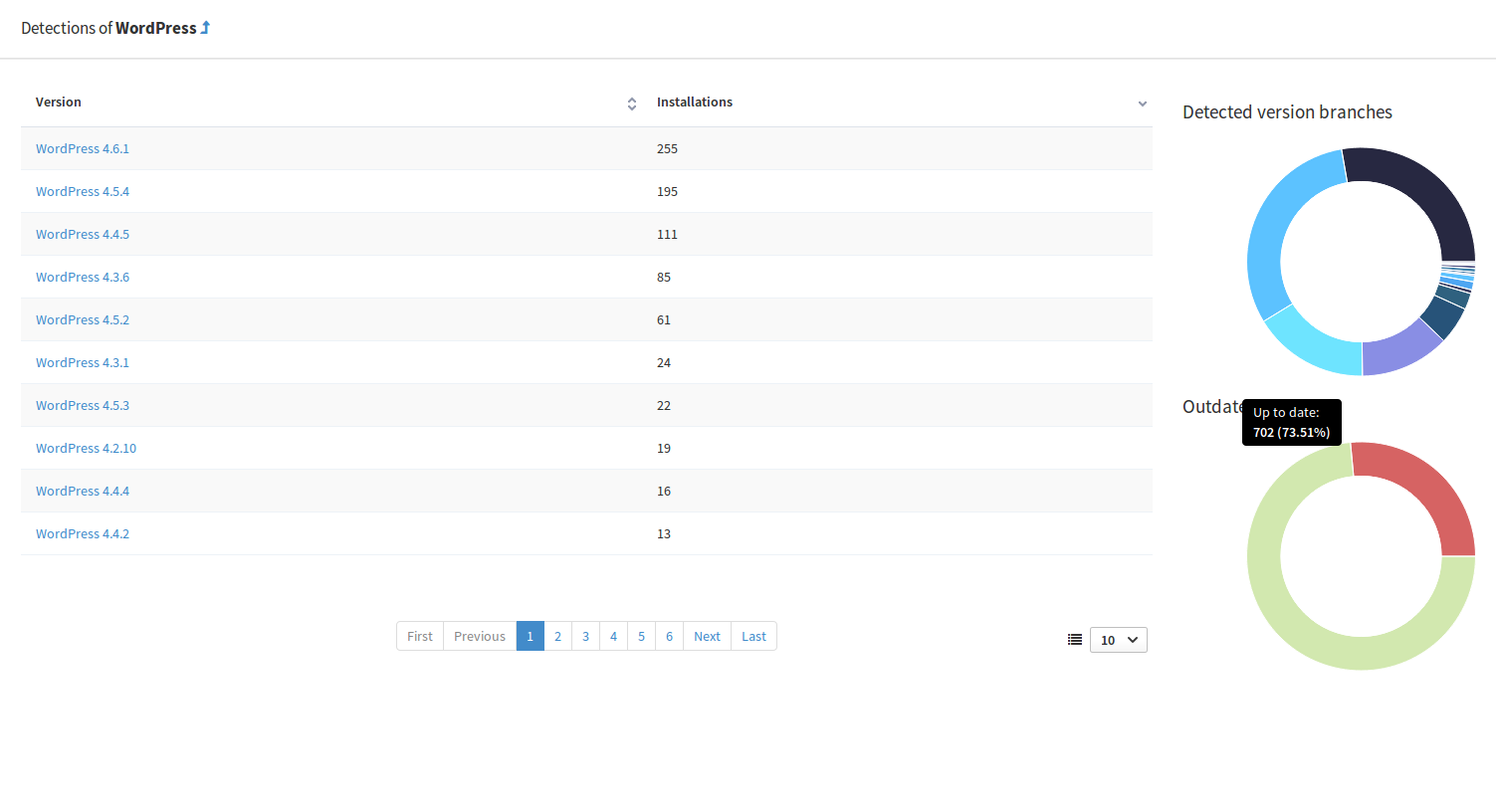Click the Version column sort arrows icon

click(x=631, y=103)
